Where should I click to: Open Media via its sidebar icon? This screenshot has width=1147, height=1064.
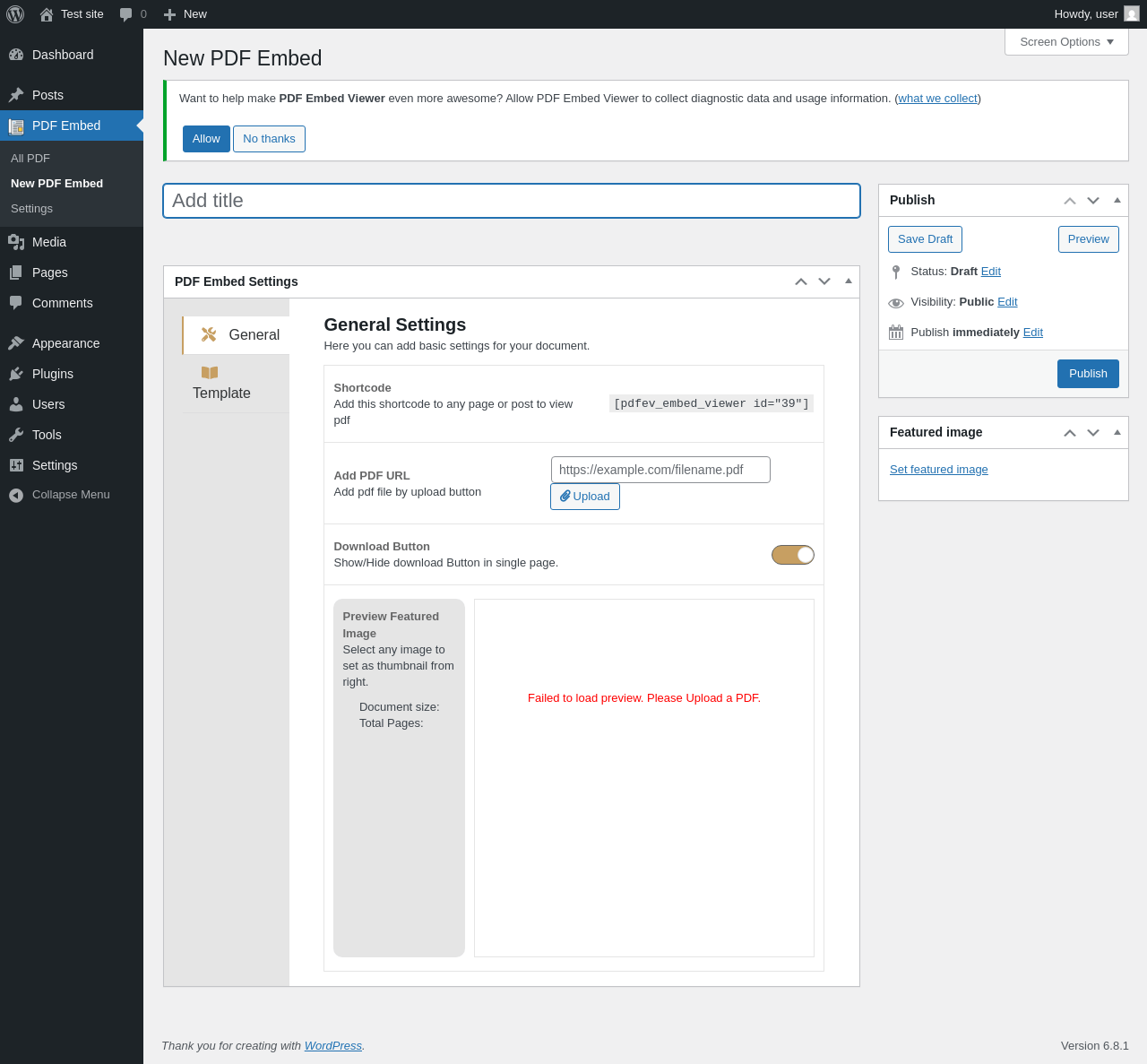pos(16,242)
